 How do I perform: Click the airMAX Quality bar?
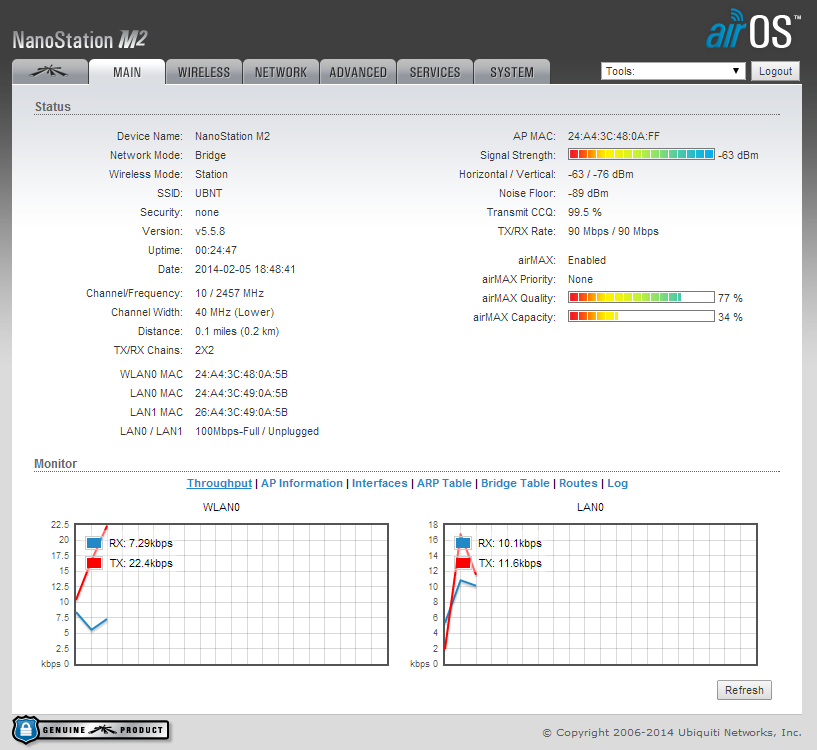pyautogui.click(x=641, y=297)
